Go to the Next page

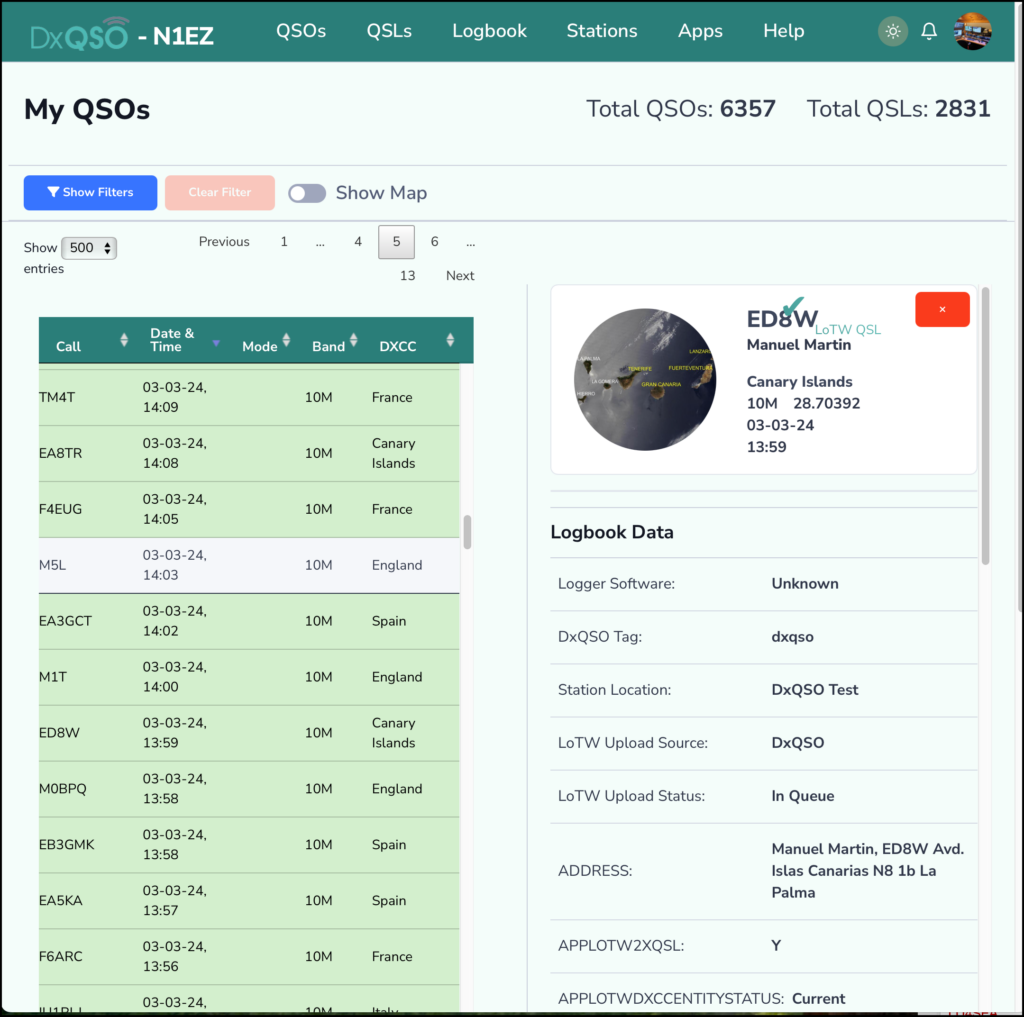pos(460,276)
